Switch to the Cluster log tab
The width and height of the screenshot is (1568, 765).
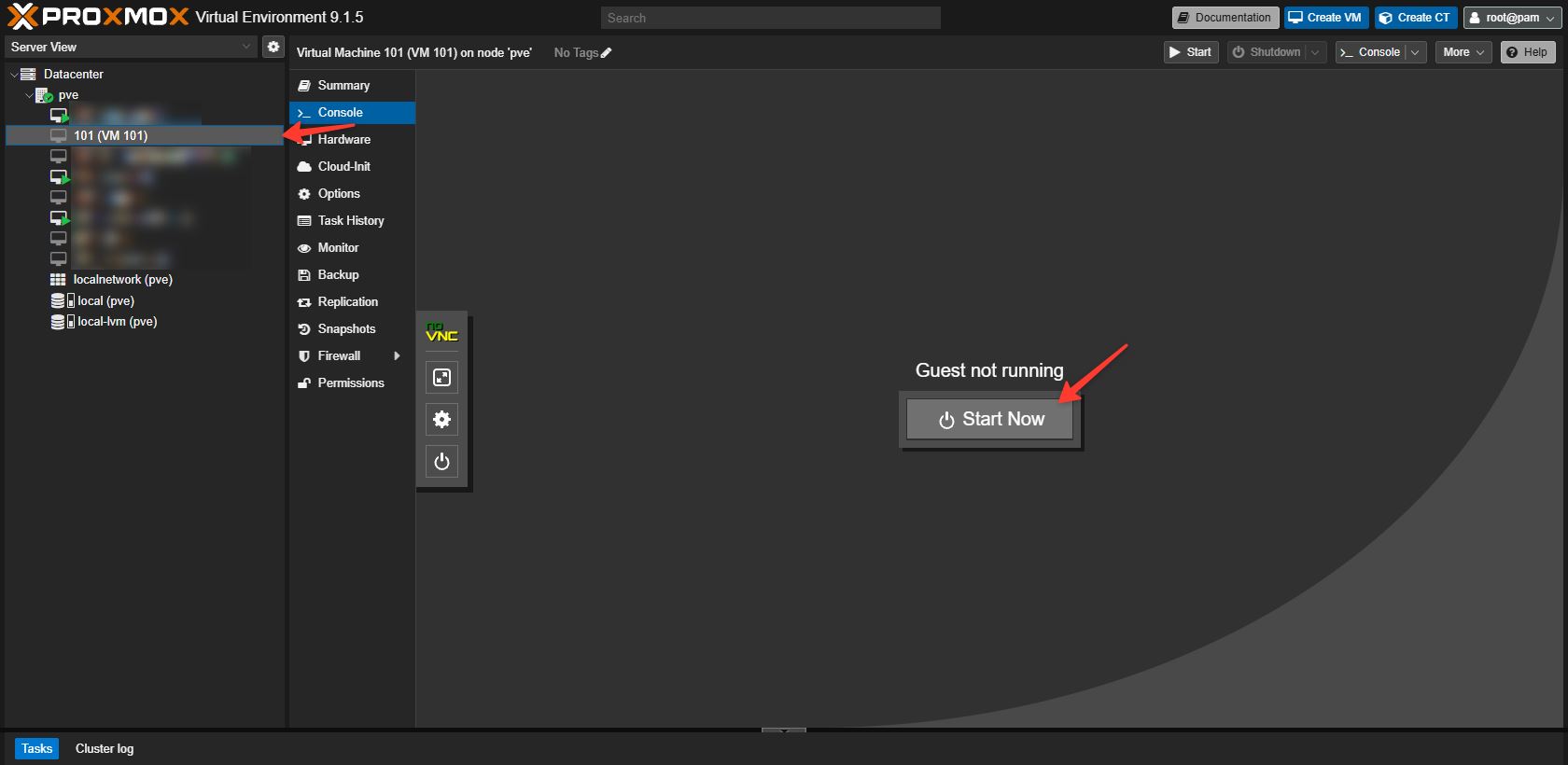(105, 748)
